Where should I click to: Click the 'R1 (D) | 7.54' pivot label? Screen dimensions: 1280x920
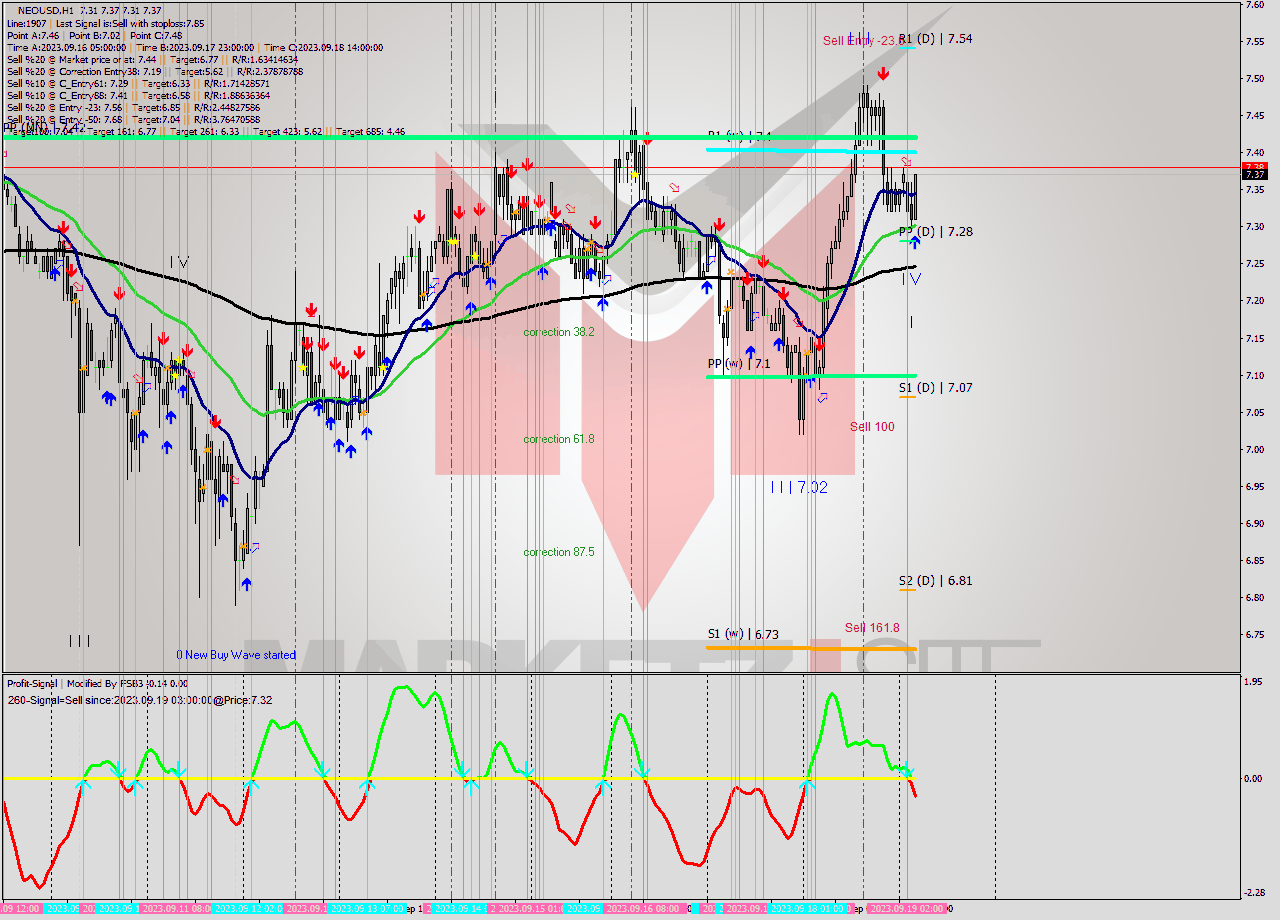[x=935, y=38]
